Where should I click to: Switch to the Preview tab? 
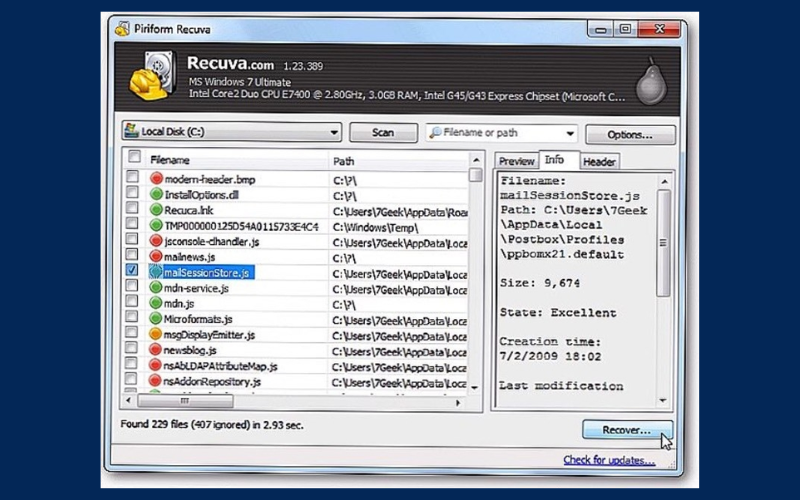(516, 161)
